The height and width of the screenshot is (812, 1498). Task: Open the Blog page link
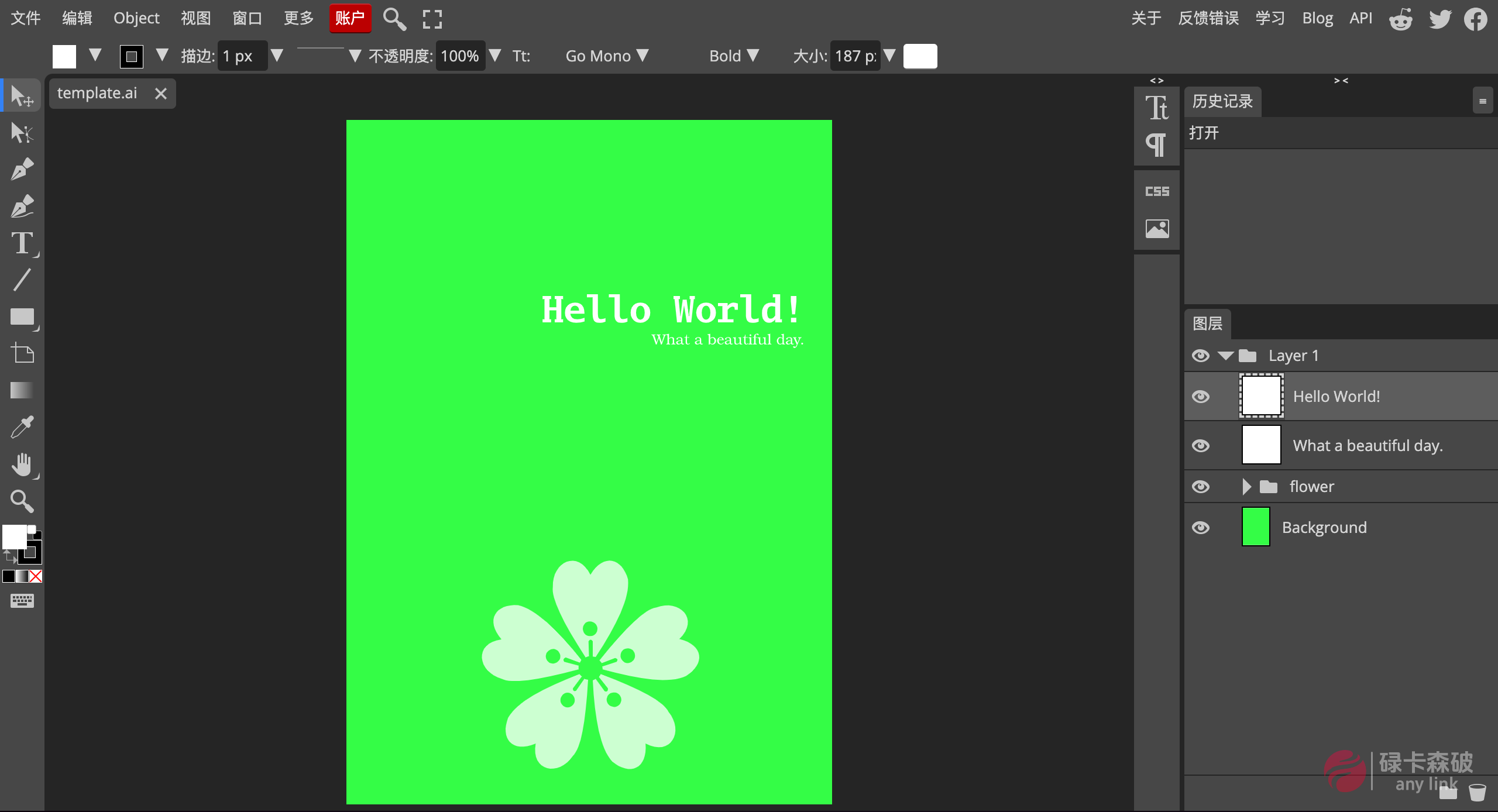(1318, 18)
